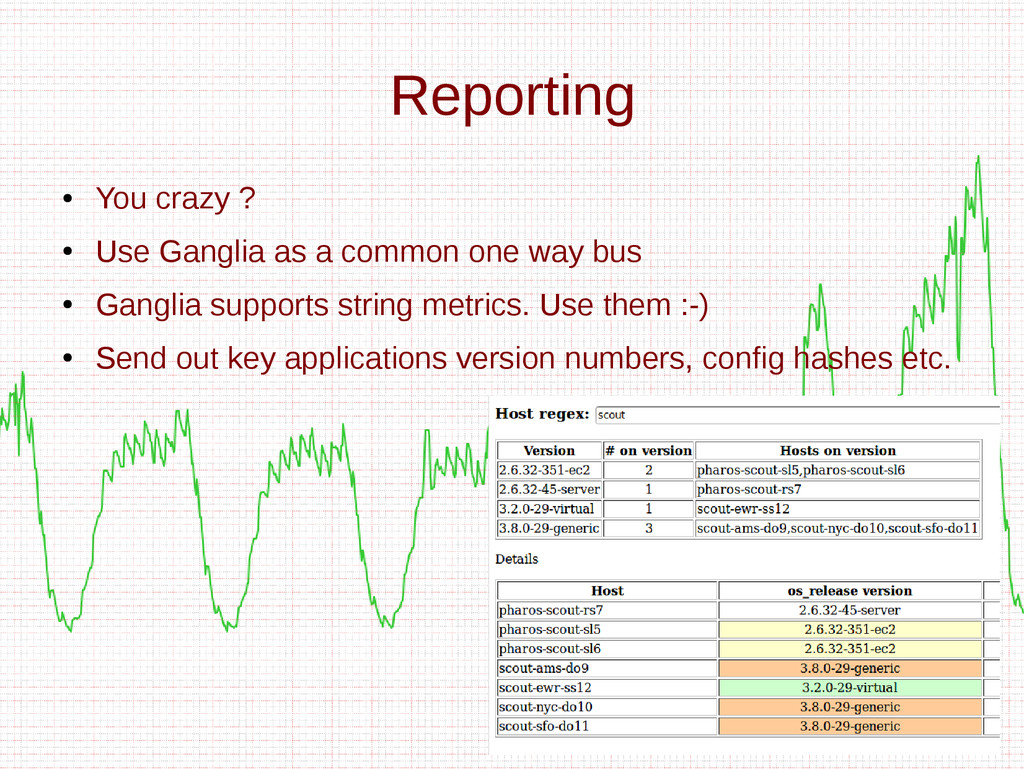This screenshot has height=769, width=1024.
Task: Click the 'Host' column header in details table
Action: 607,591
